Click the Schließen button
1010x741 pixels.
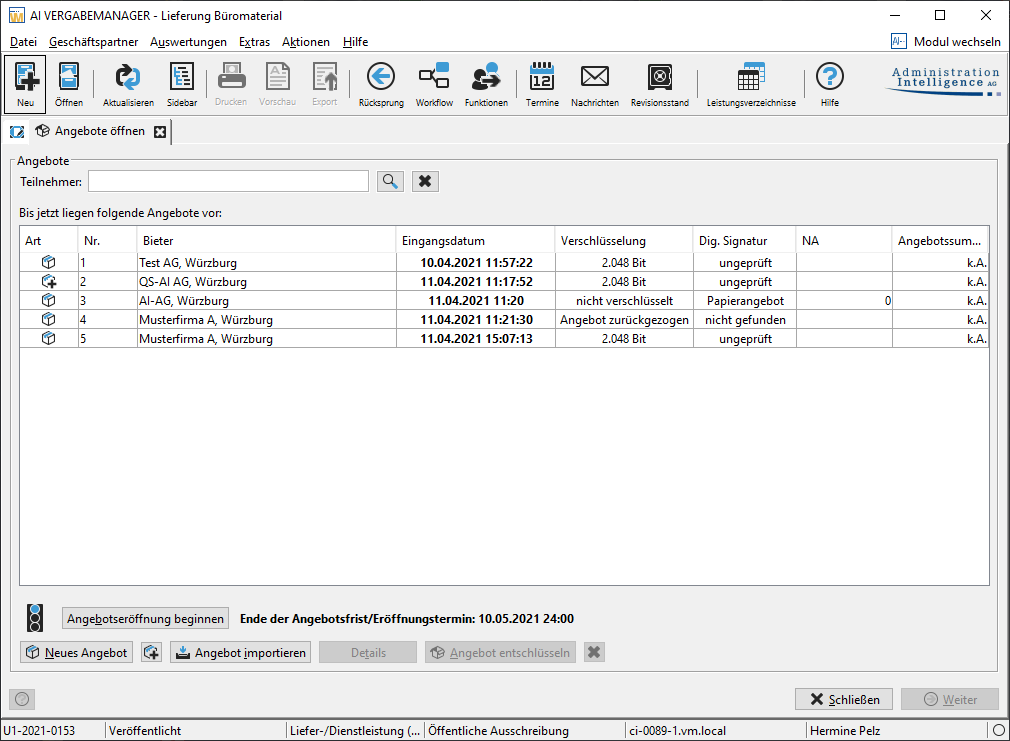point(844,699)
